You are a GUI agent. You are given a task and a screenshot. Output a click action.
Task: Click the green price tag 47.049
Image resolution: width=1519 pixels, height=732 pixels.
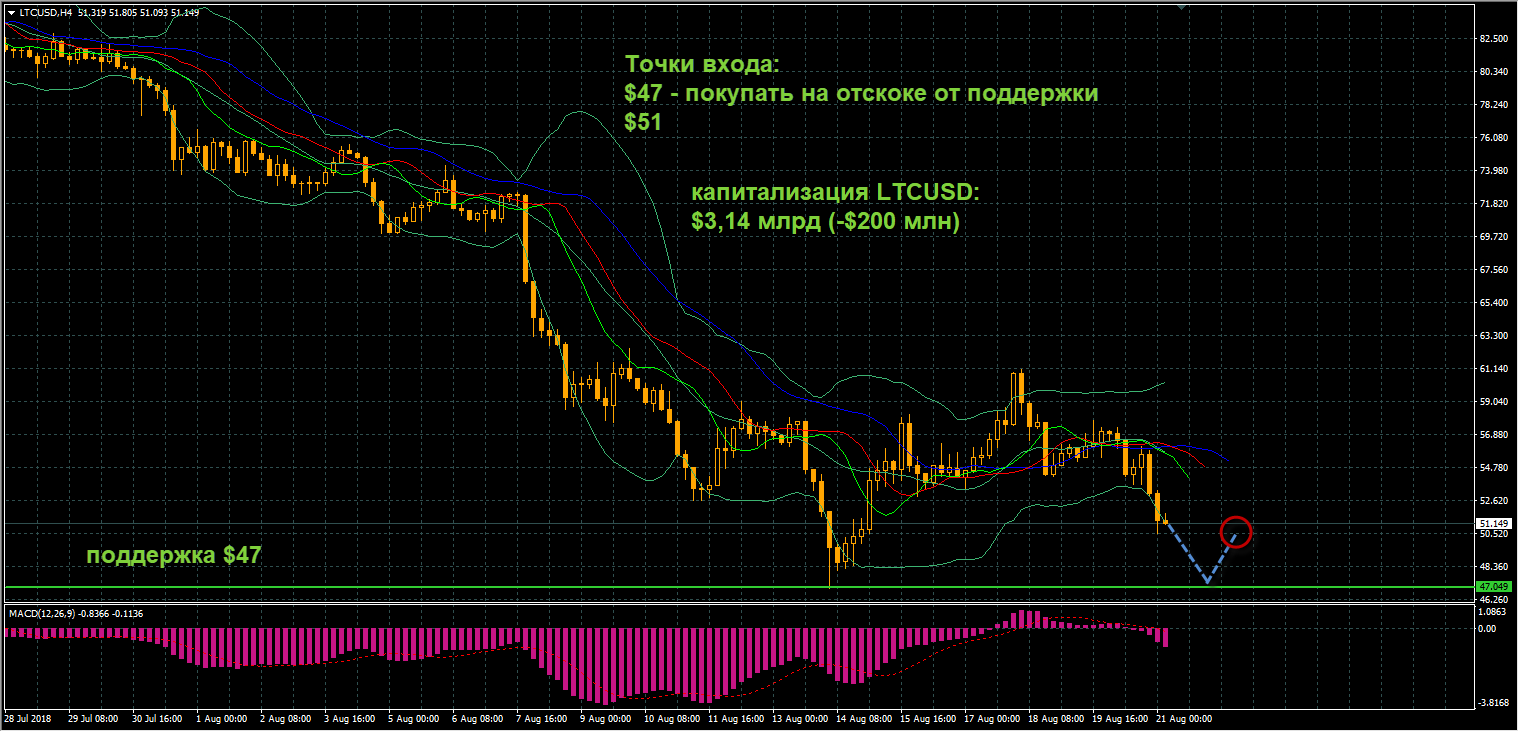[1492, 586]
